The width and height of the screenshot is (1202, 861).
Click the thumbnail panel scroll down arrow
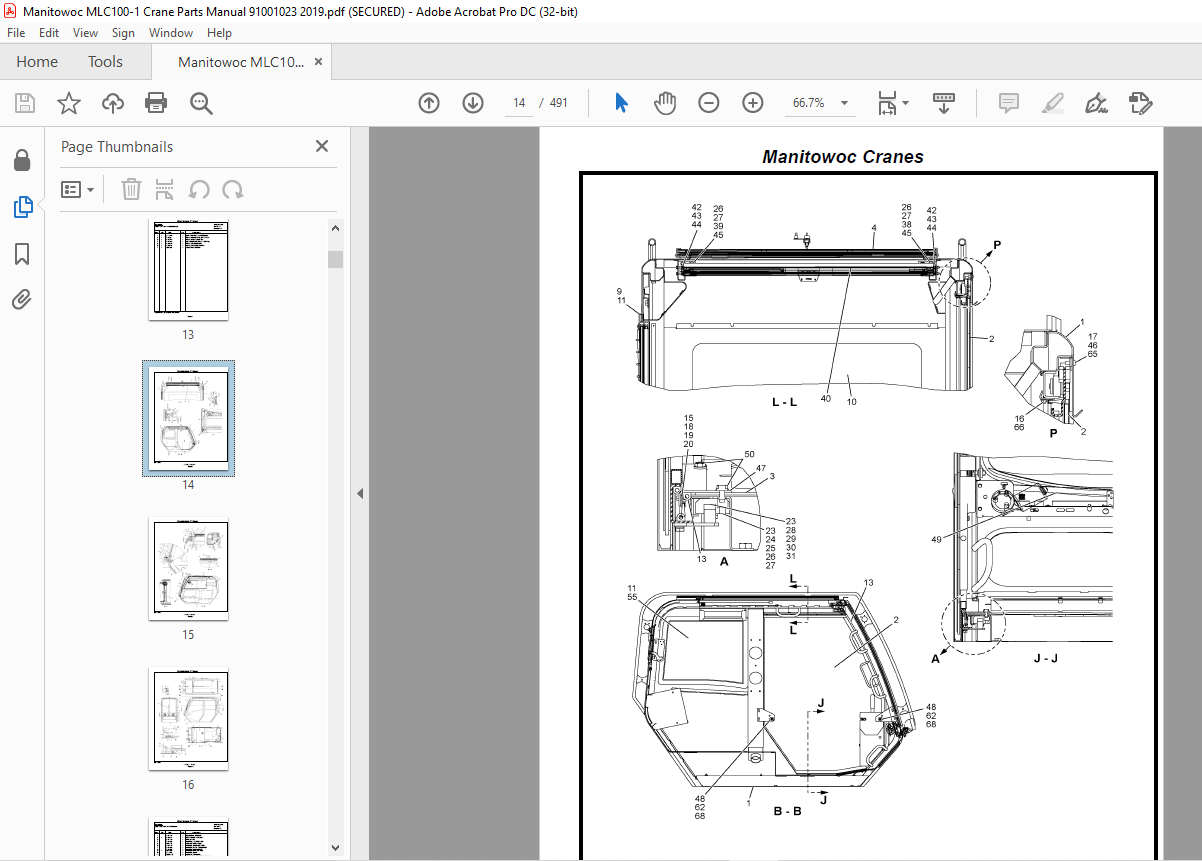tap(336, 848)
